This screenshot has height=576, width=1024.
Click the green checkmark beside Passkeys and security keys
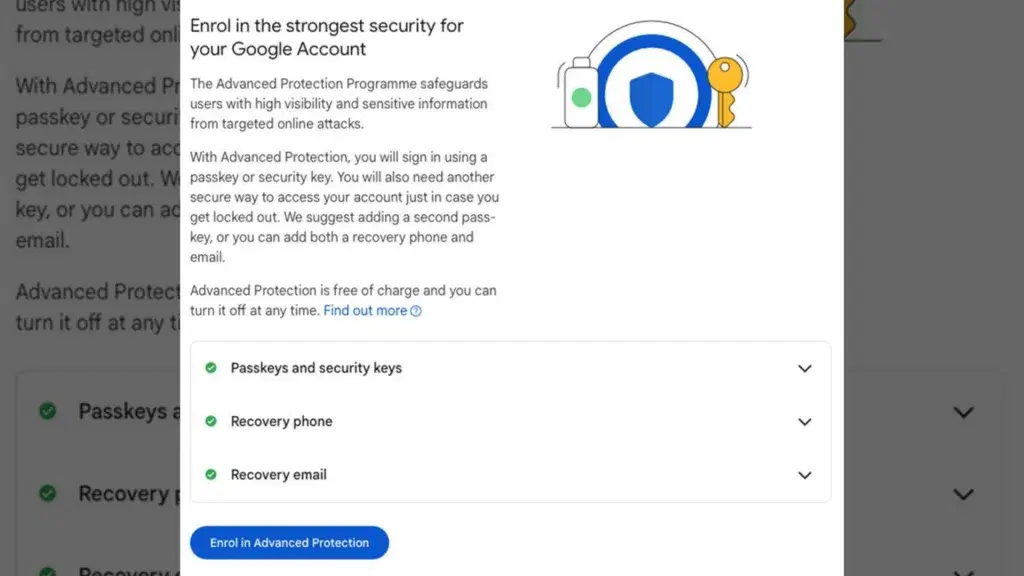pyautogui.click(x=211, y=368)
